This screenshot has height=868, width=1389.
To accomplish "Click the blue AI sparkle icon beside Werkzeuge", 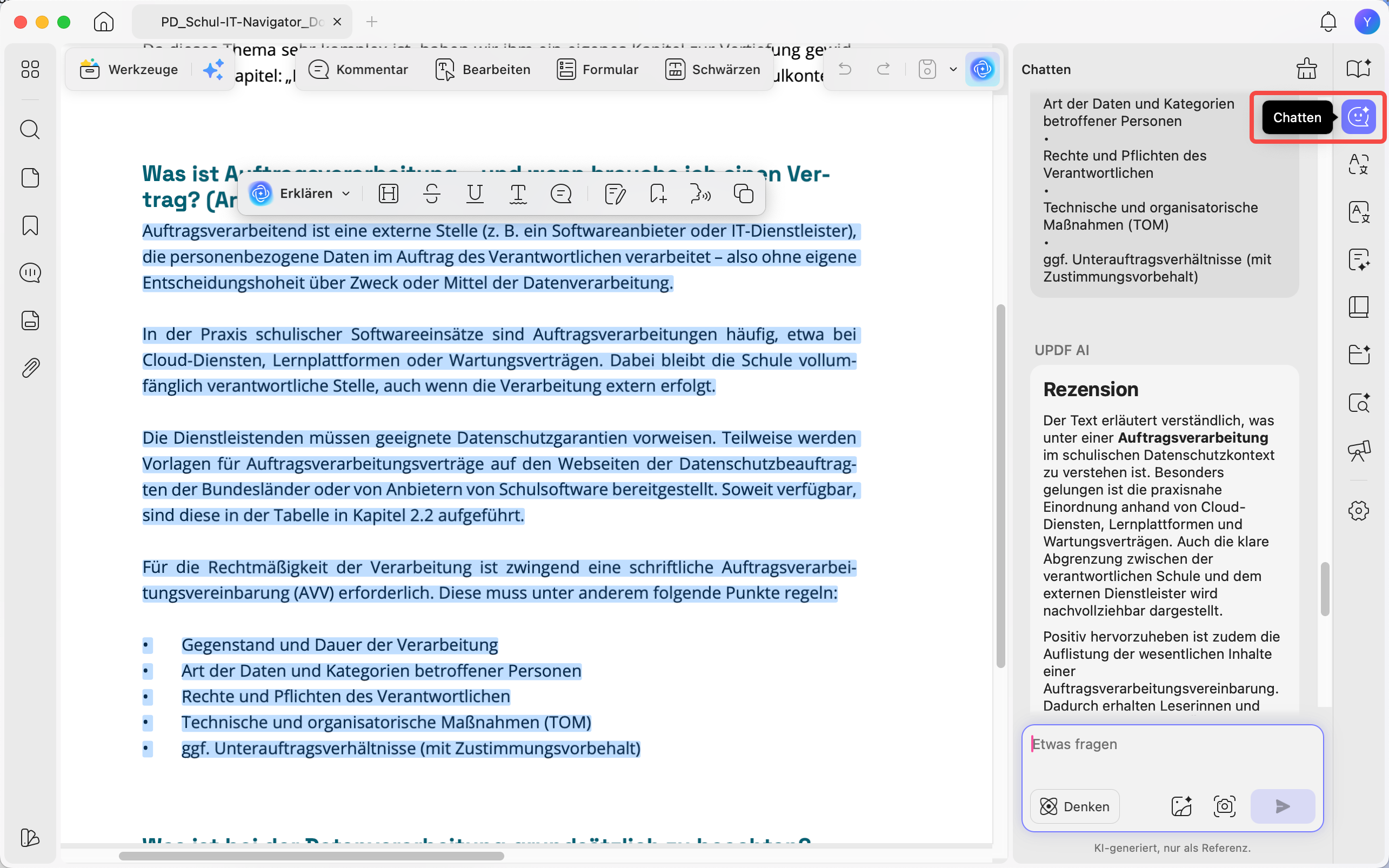I will click(x=213, y=70).
